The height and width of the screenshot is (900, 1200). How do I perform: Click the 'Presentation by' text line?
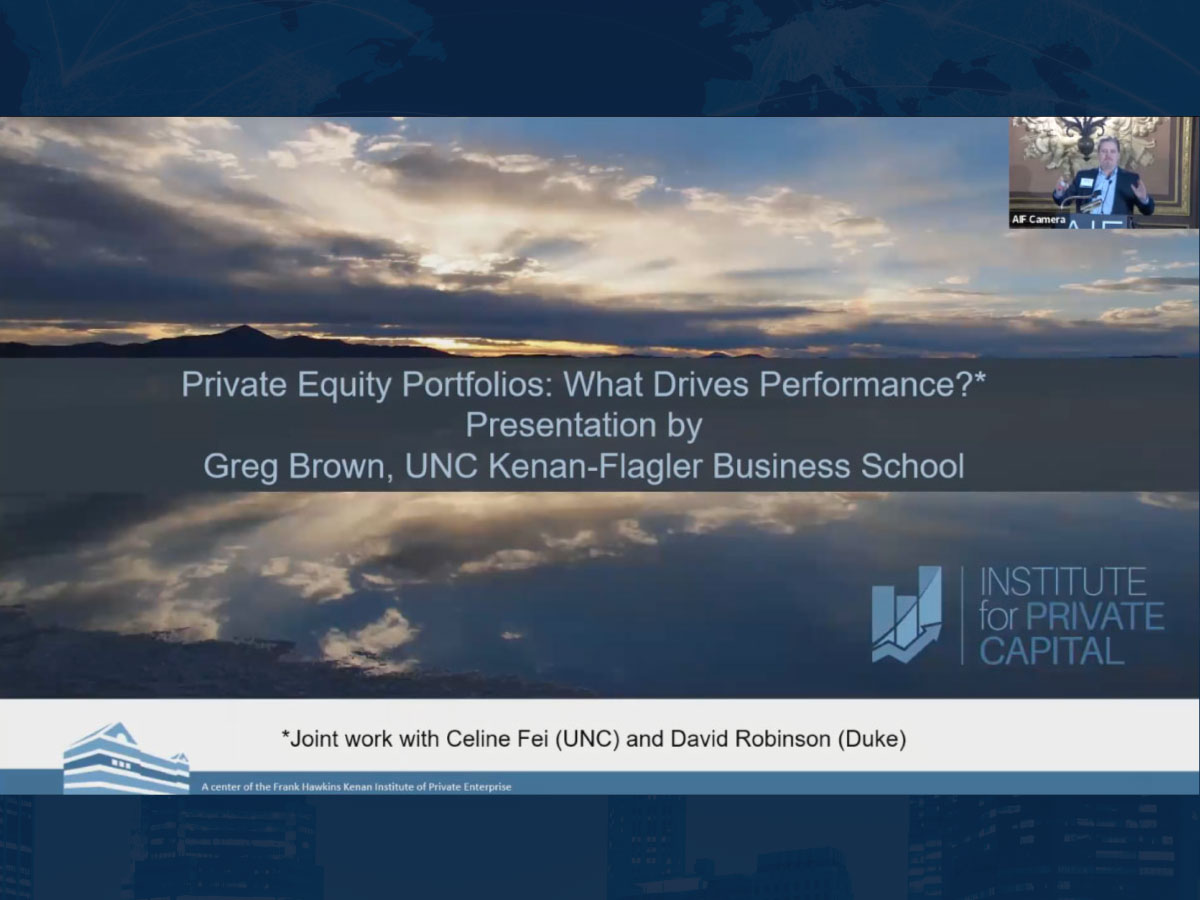(584, 425)
